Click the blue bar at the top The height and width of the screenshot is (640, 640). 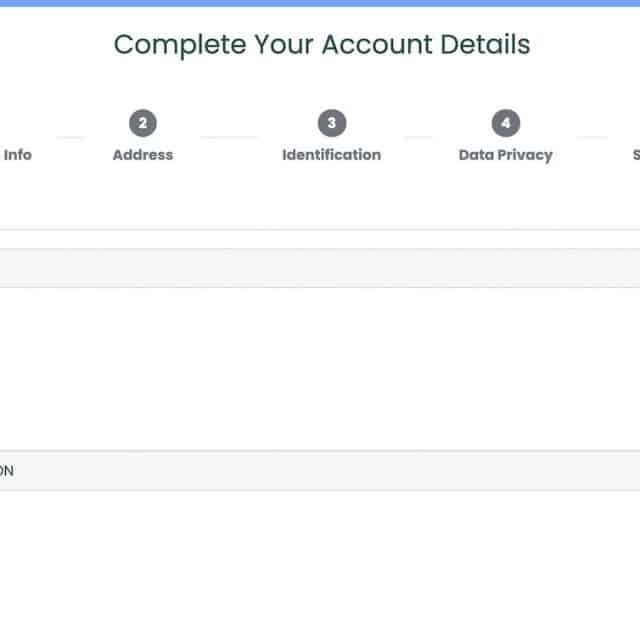(320, 3)
